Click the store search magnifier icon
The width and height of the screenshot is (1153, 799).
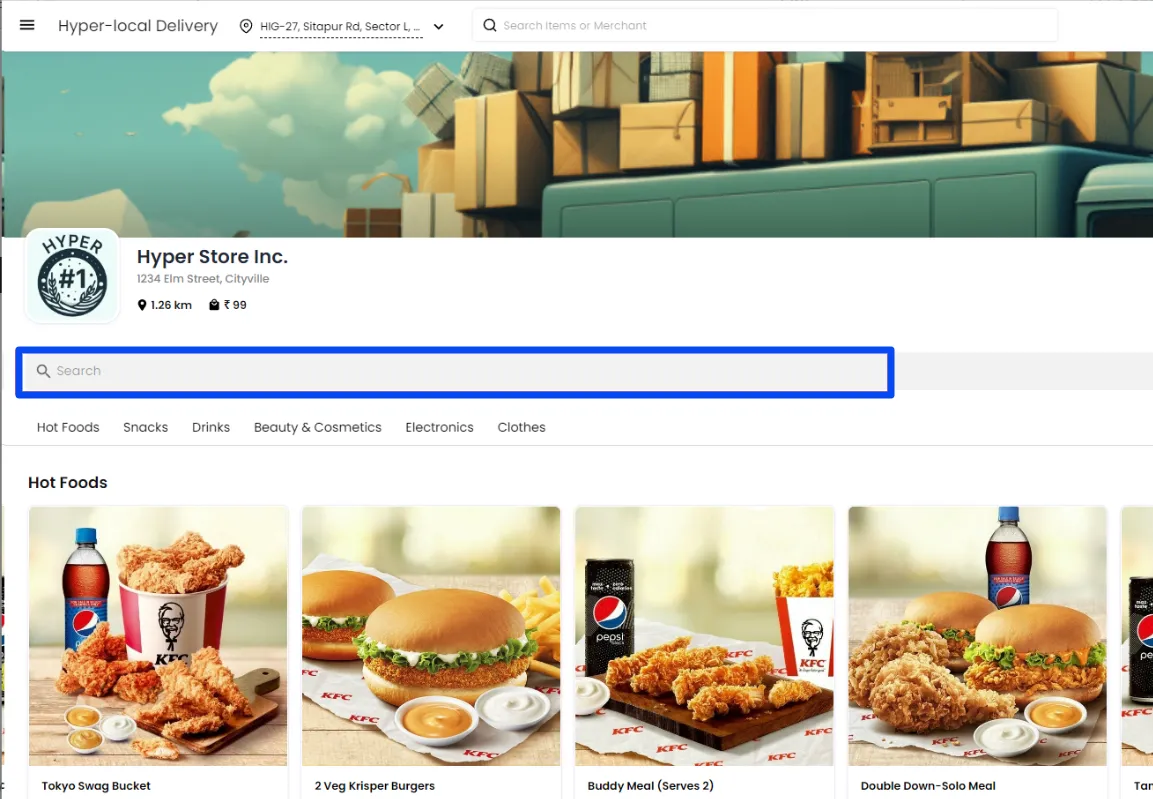[x=43, y=371]
